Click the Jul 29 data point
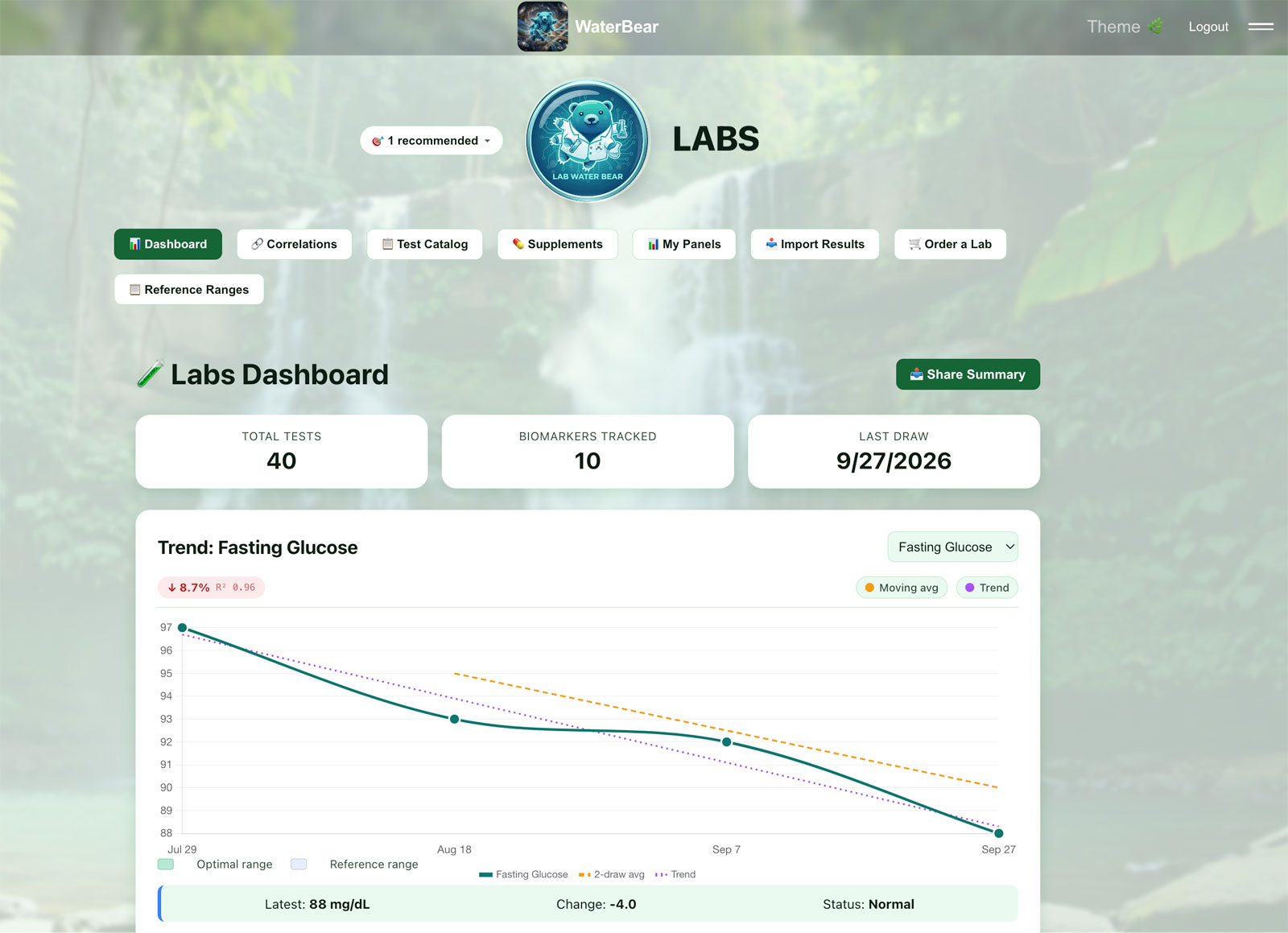This screenshot has width=1288, height=933. pos(182,628)
